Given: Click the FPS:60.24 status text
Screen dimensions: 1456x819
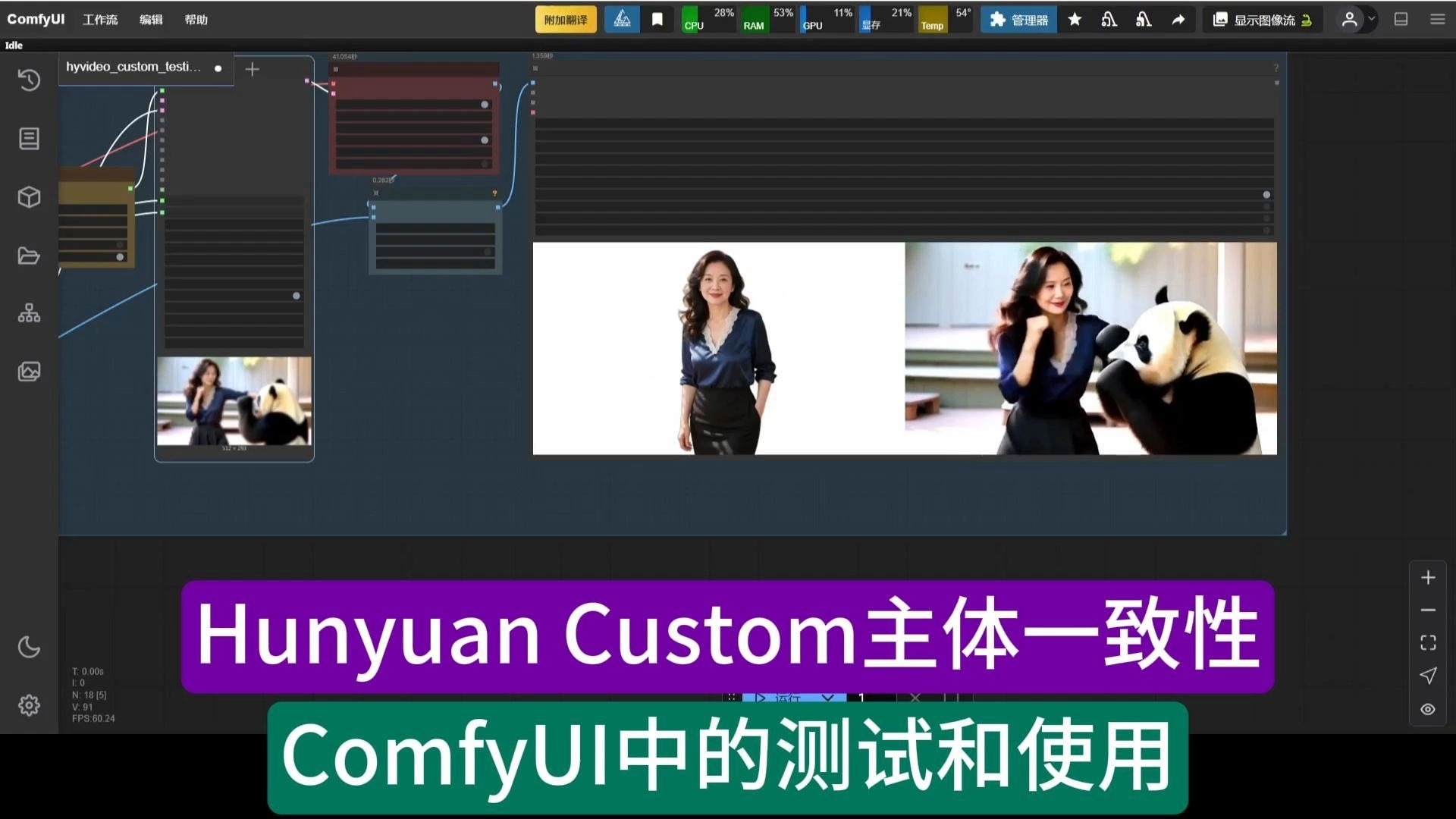Looking at the screenshot, I should click(x=93, y=719).
